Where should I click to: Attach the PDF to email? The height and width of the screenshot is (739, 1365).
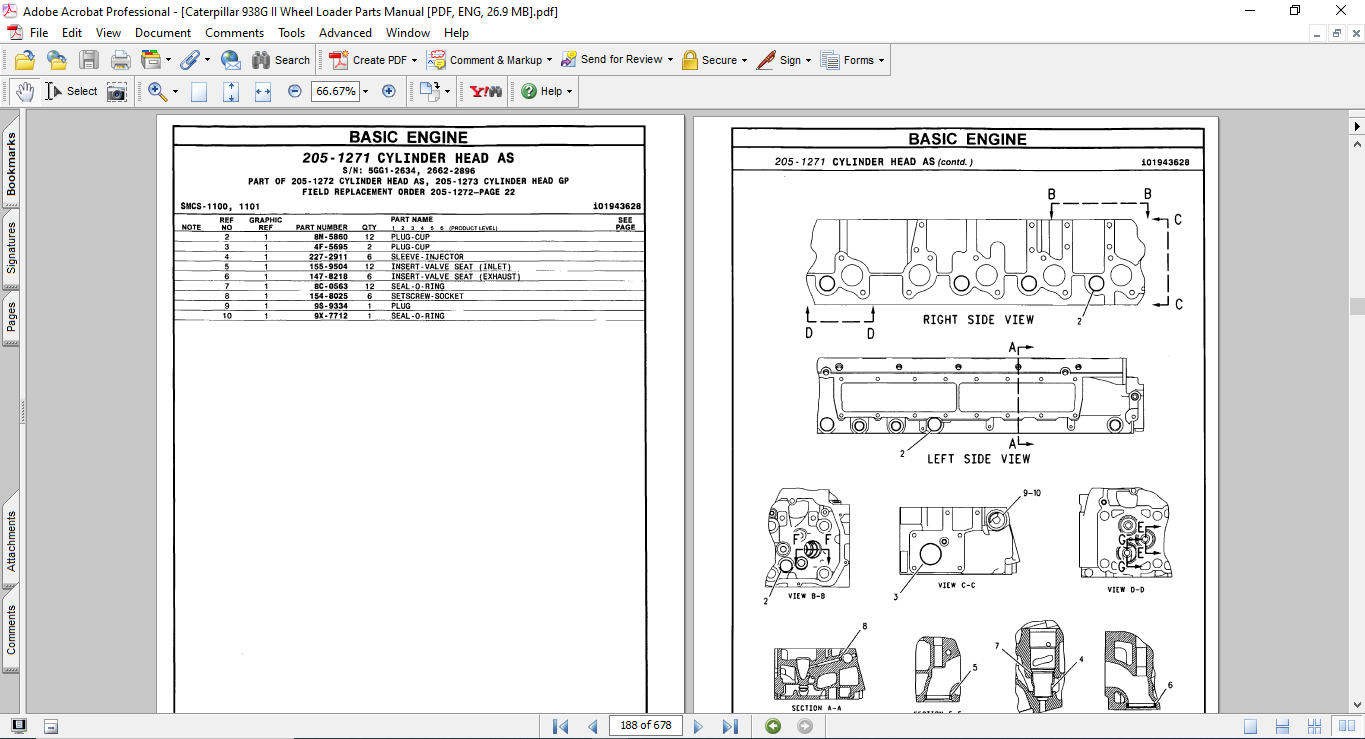pos(230,59)
